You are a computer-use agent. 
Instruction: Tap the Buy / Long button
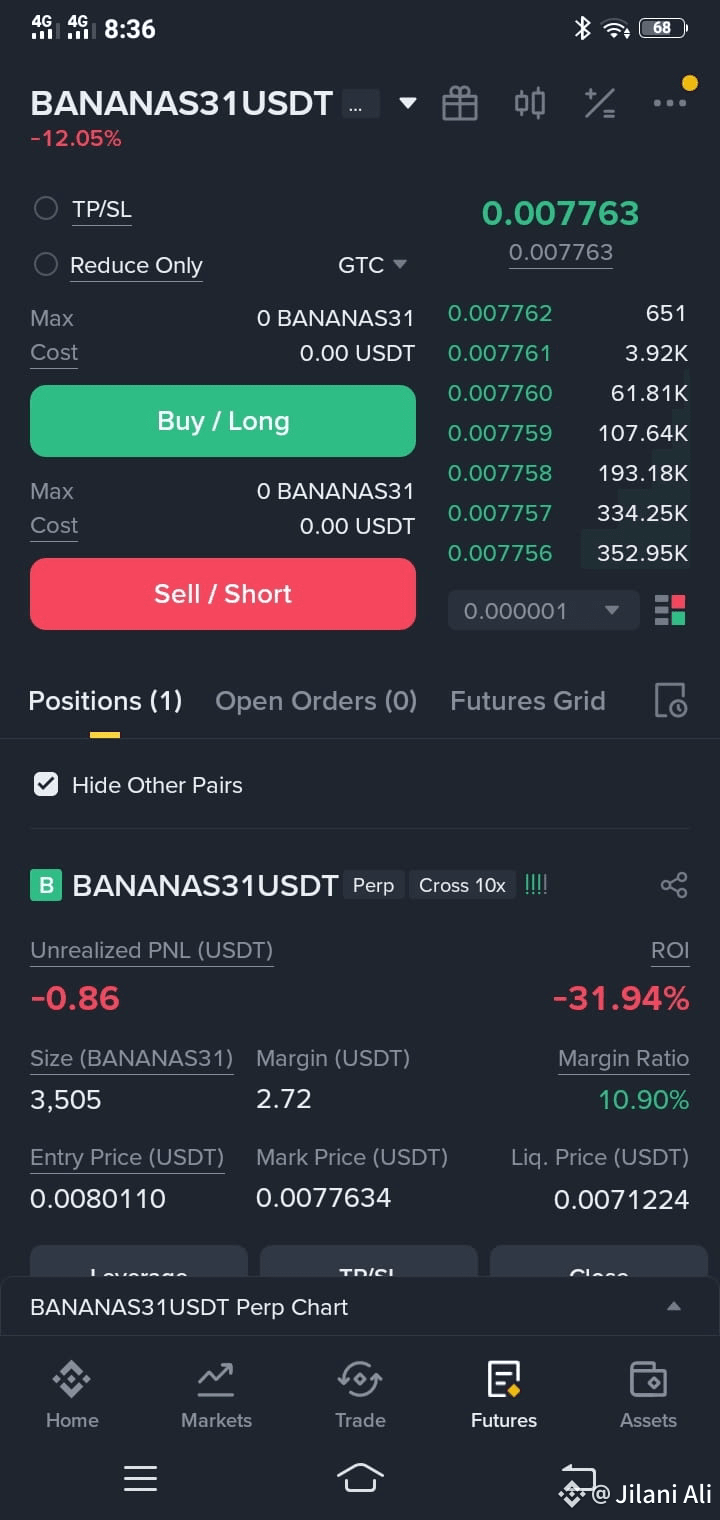223,421
